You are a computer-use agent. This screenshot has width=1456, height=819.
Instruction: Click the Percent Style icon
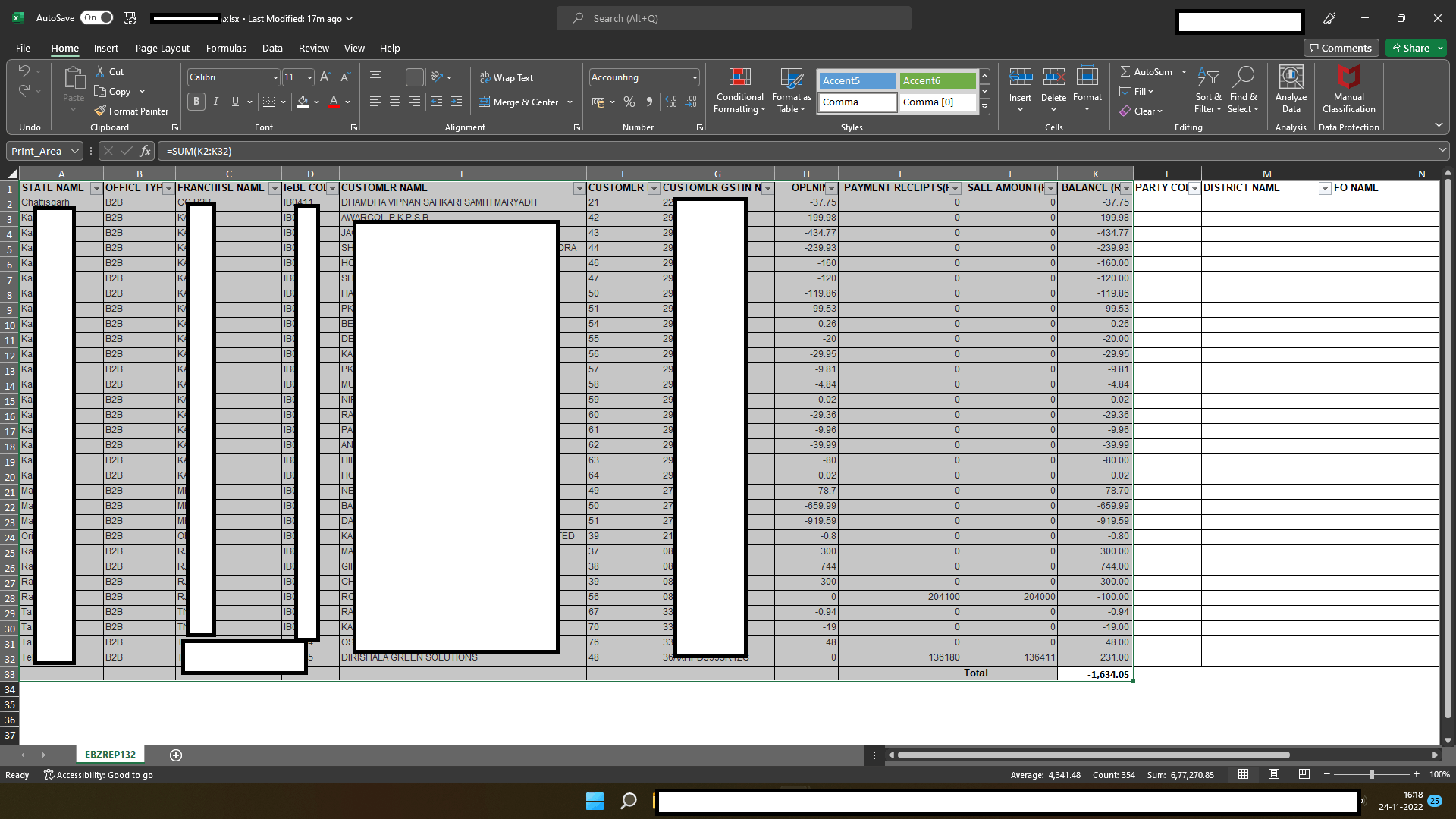(629, 102)
